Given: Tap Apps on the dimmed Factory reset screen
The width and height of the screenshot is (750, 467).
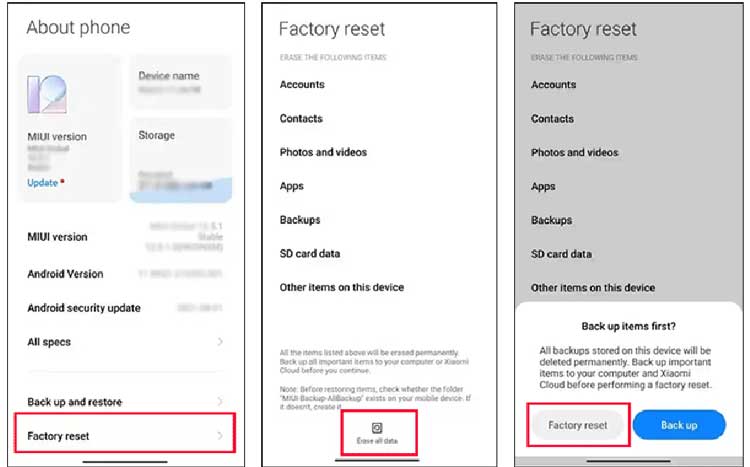Looking at the screenshot, I should pos(543,186).
